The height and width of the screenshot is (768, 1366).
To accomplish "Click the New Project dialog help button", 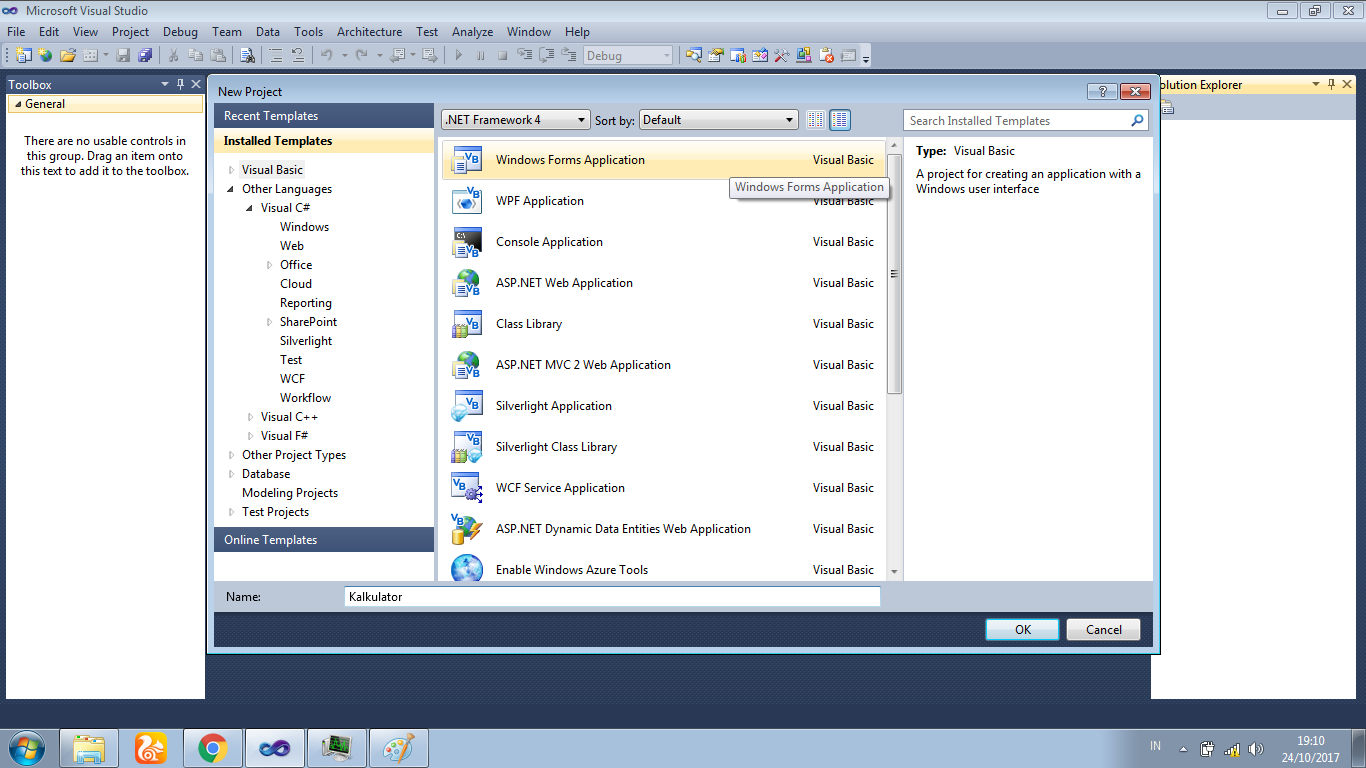I will point(1102,91).
